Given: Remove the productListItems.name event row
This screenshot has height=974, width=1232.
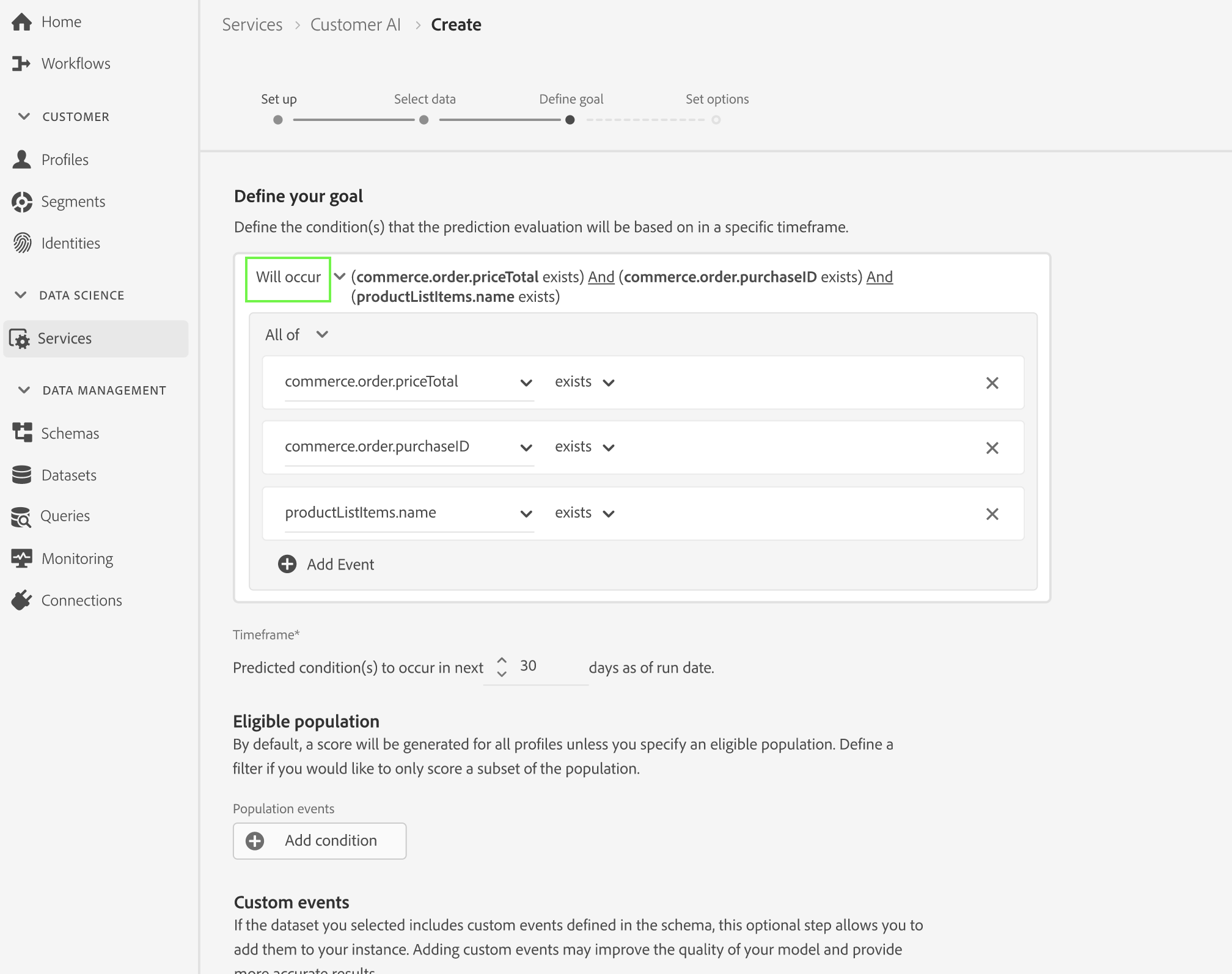Looking at the screenshot, I should click(992, 514).
